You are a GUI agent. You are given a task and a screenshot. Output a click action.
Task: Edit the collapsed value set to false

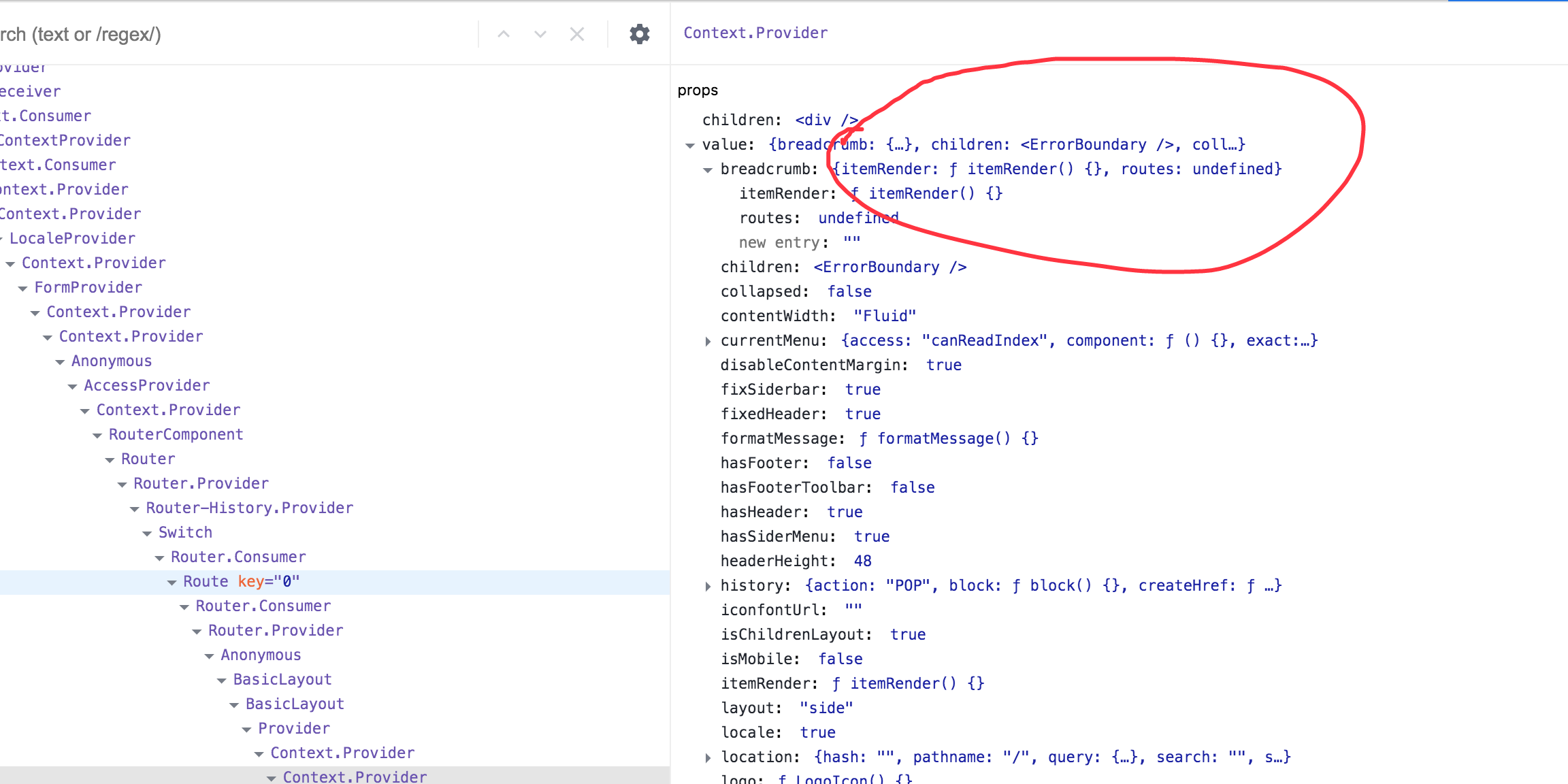tap(849, 291)
